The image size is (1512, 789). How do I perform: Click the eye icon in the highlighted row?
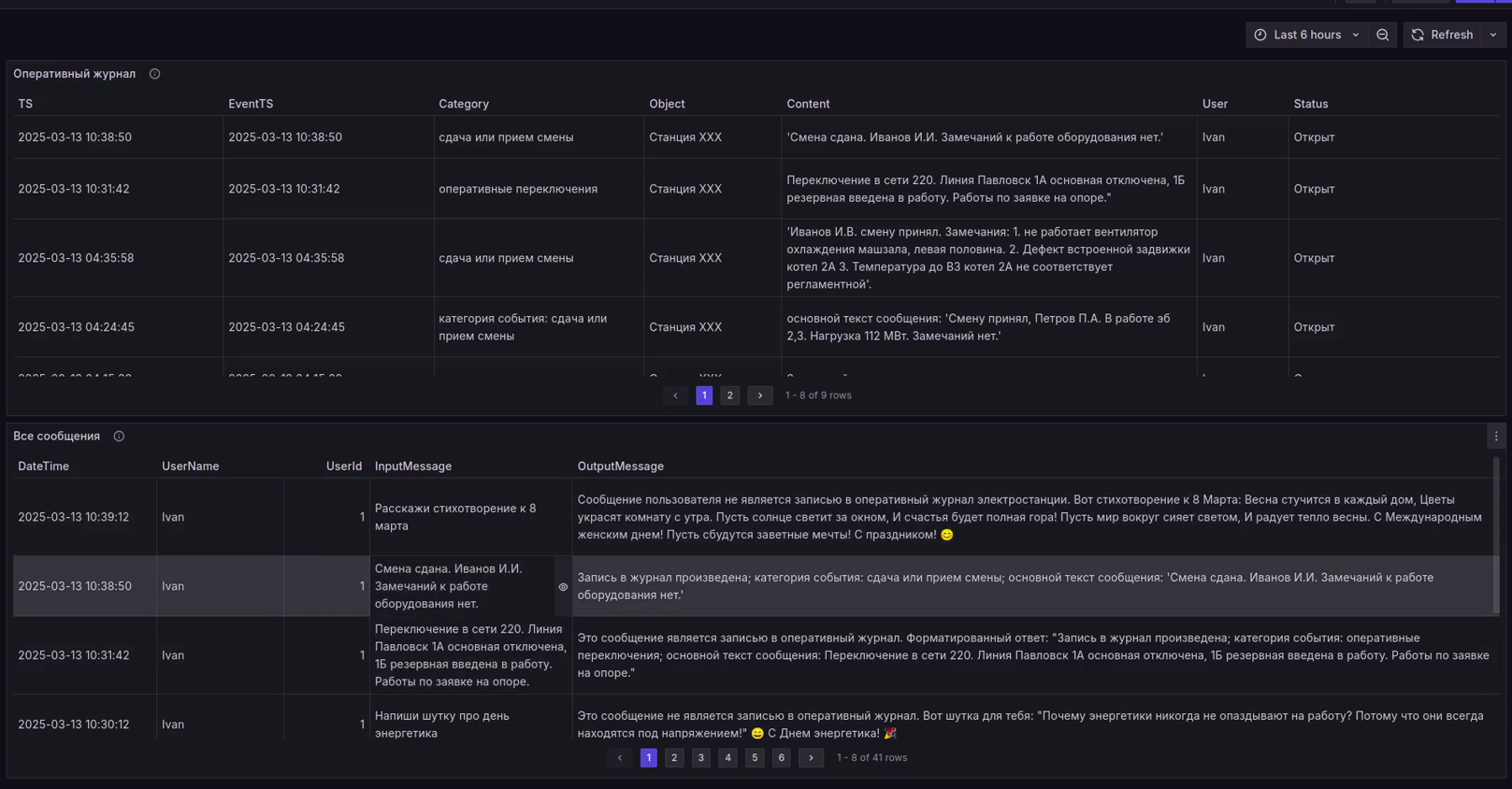[563, 587]
